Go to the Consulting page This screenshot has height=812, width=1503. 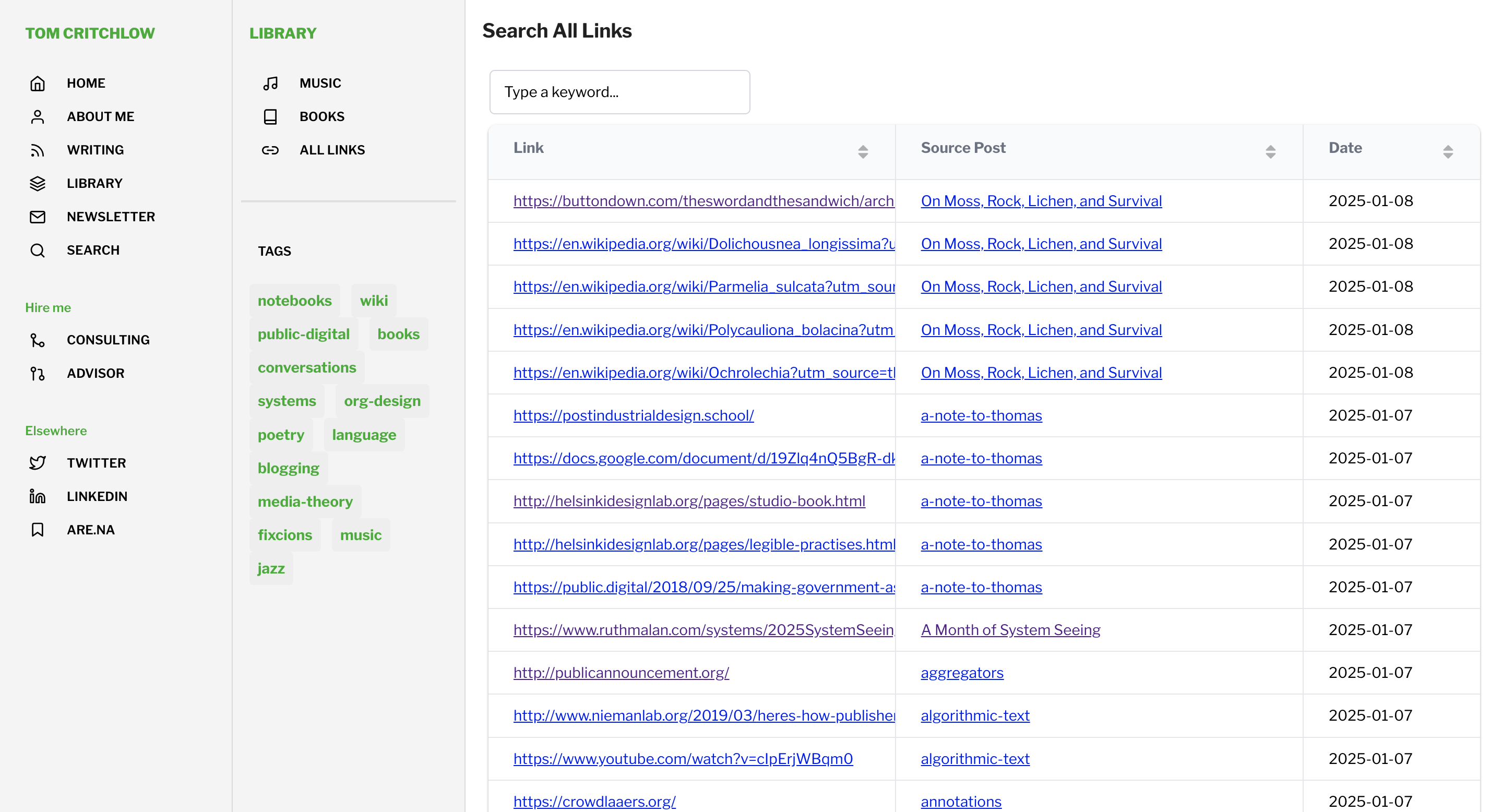pos(108,340)
